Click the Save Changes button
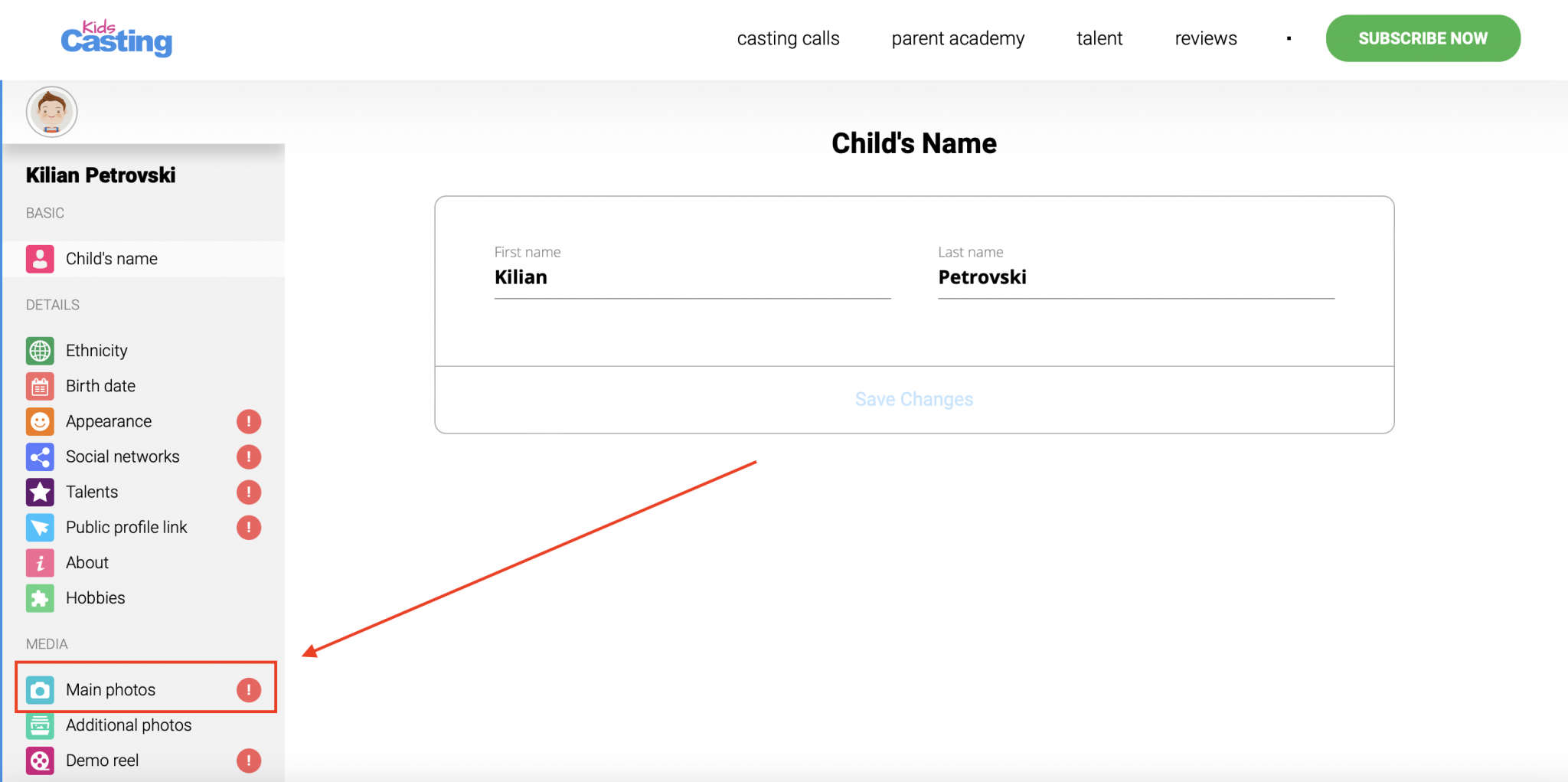Screen dimensions: 1568x782 coord(913,398)
